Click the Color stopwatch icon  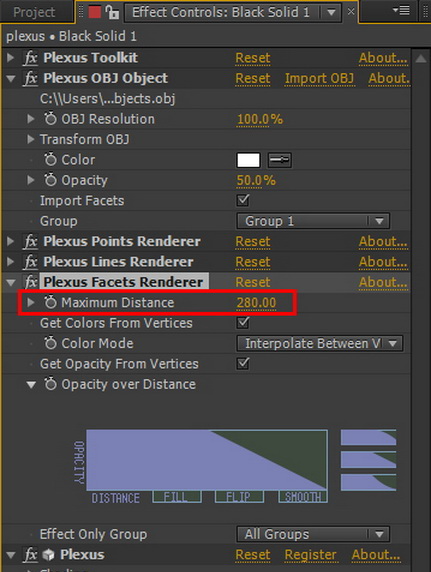point(50,160)
